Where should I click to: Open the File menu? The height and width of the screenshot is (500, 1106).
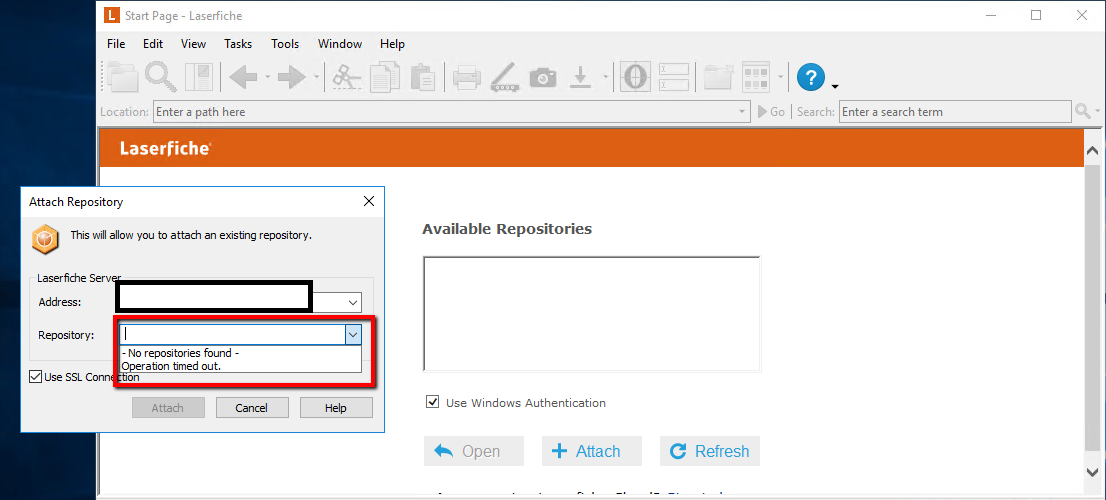116,44
